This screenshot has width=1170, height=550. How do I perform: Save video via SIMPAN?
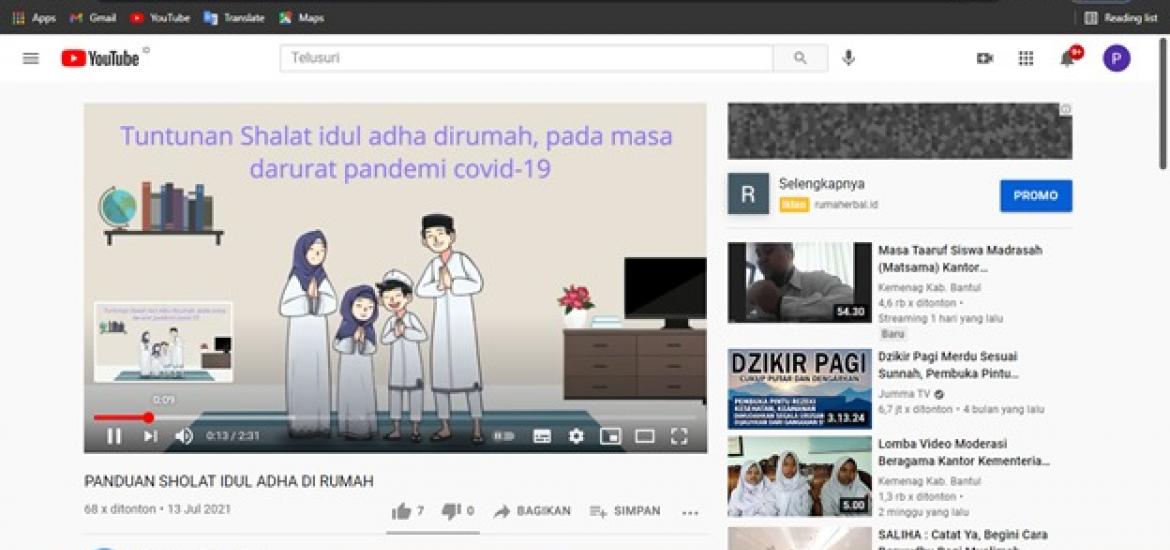[x=625, y=511]
